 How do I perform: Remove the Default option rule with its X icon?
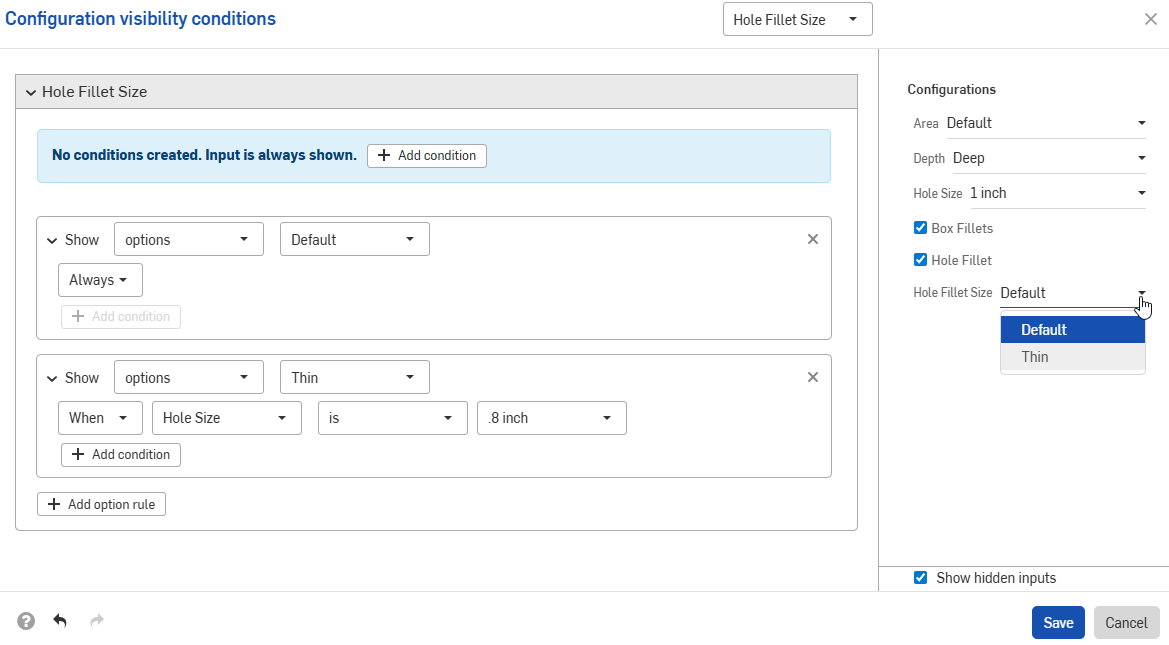(x=812, y=239)
